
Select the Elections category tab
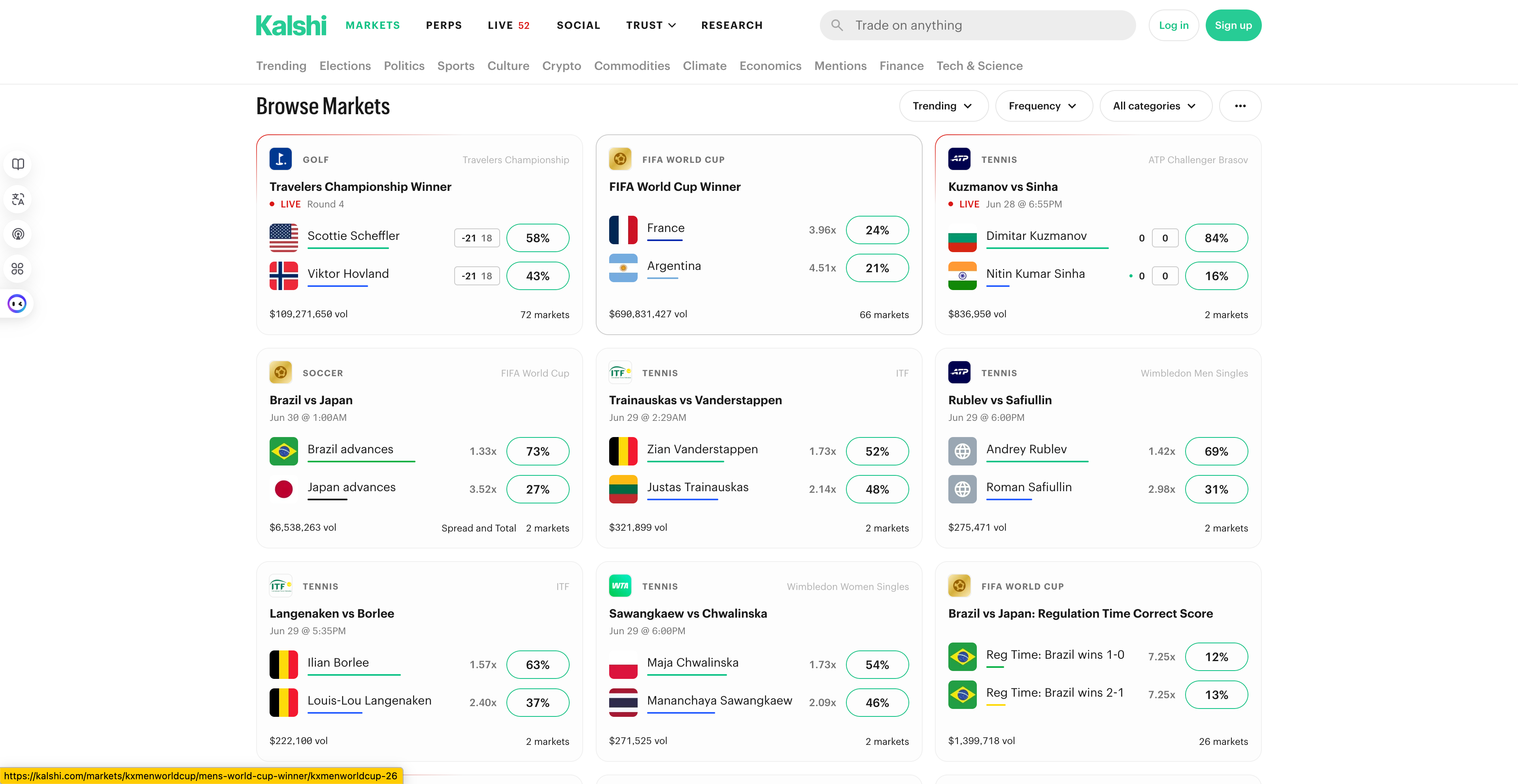tap(345, 66)
